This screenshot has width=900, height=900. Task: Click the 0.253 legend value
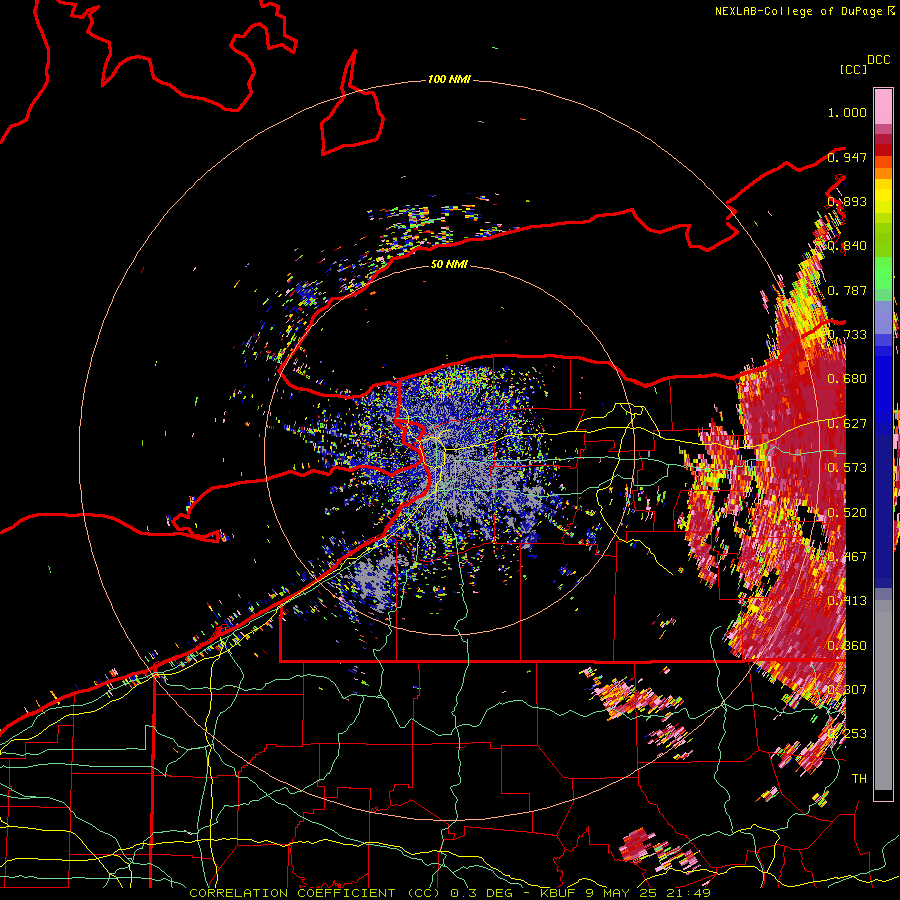coord(847,734)
